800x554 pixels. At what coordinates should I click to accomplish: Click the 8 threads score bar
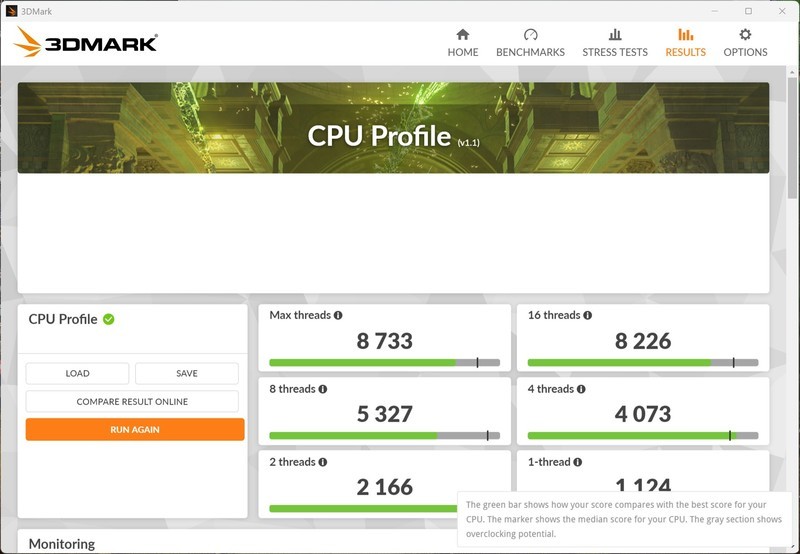pos(385,436)
